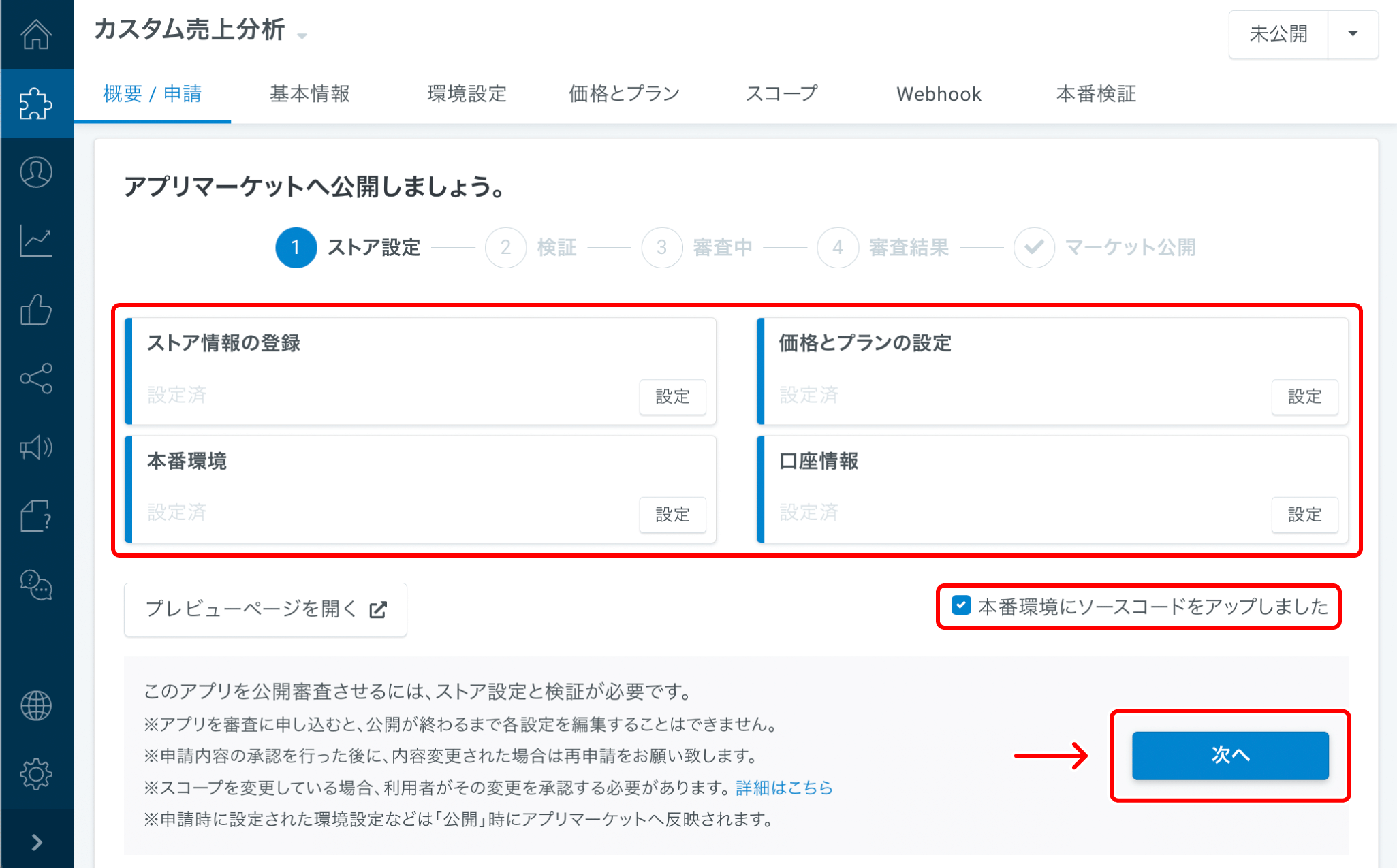Select the Home icon in the sidebar
The height and width of the screenshot is (868, 1397).
(x=37, y=35)
